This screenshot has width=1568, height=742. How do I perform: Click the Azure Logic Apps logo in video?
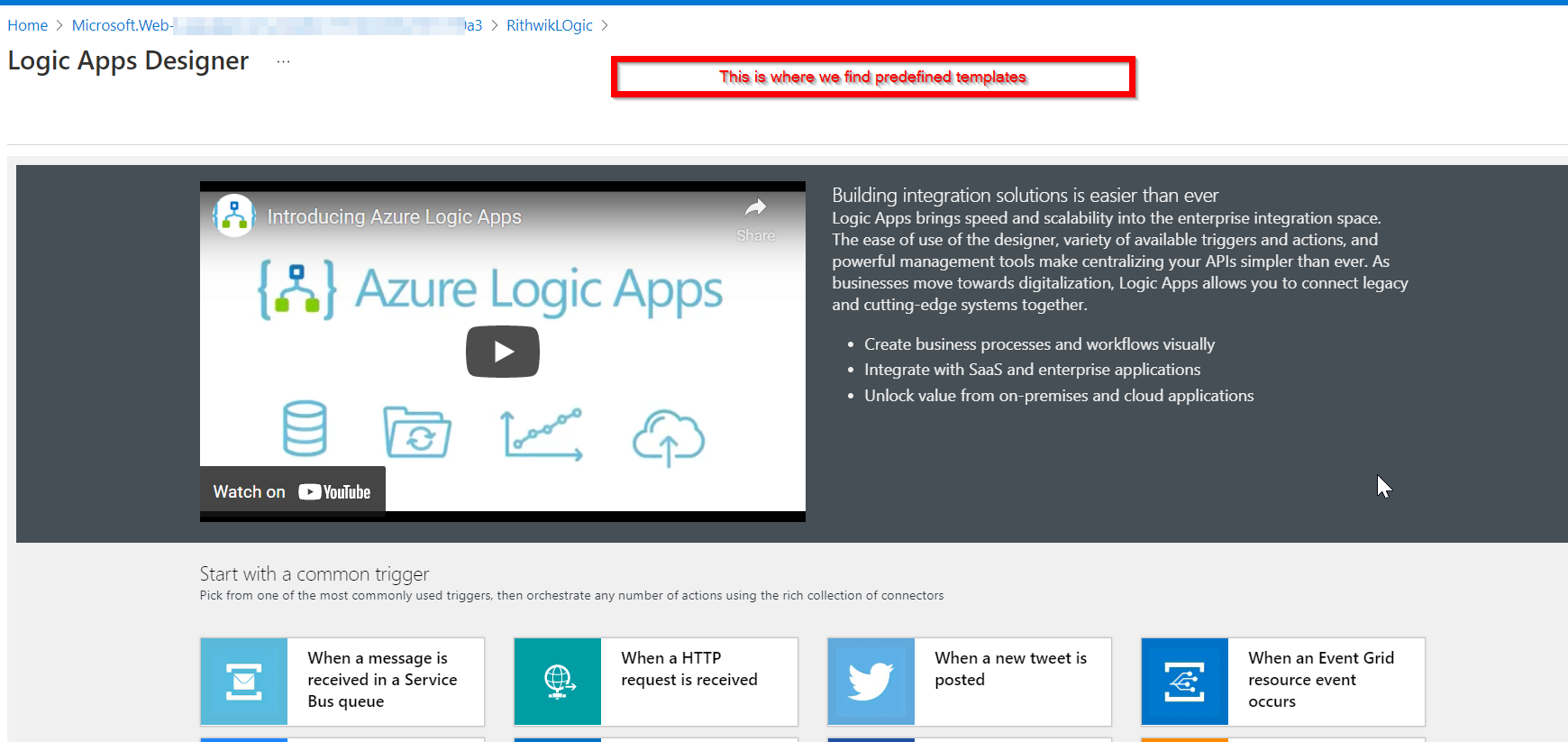[490, 290]
